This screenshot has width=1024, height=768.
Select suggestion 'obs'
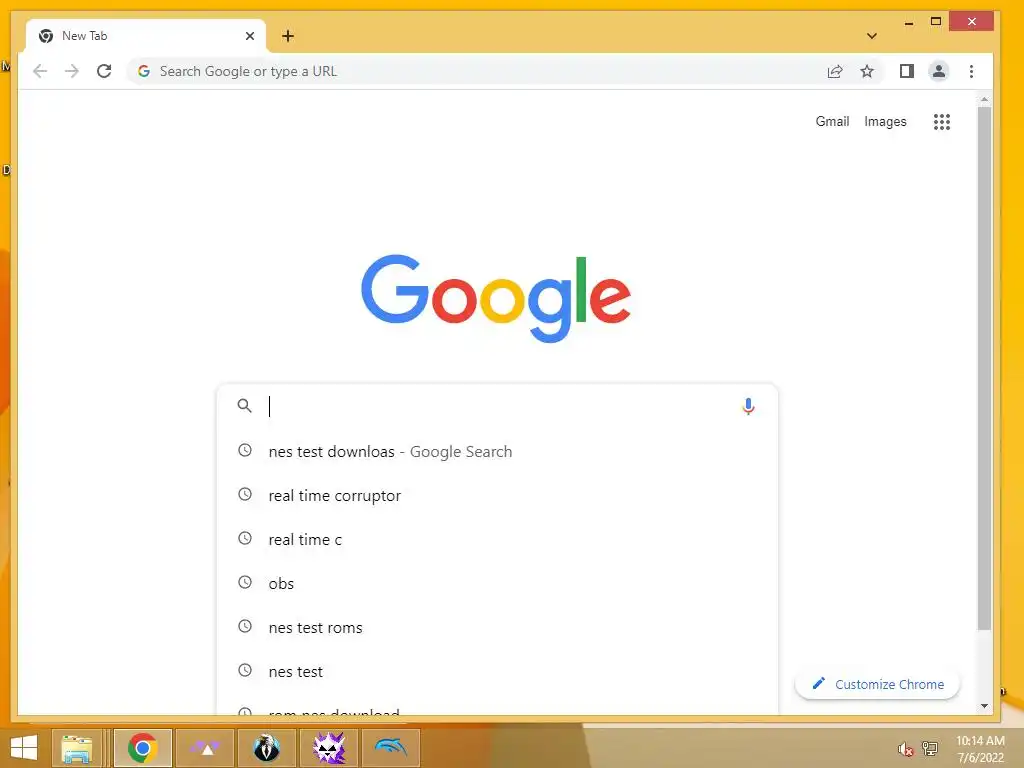(x=497, y=583)
